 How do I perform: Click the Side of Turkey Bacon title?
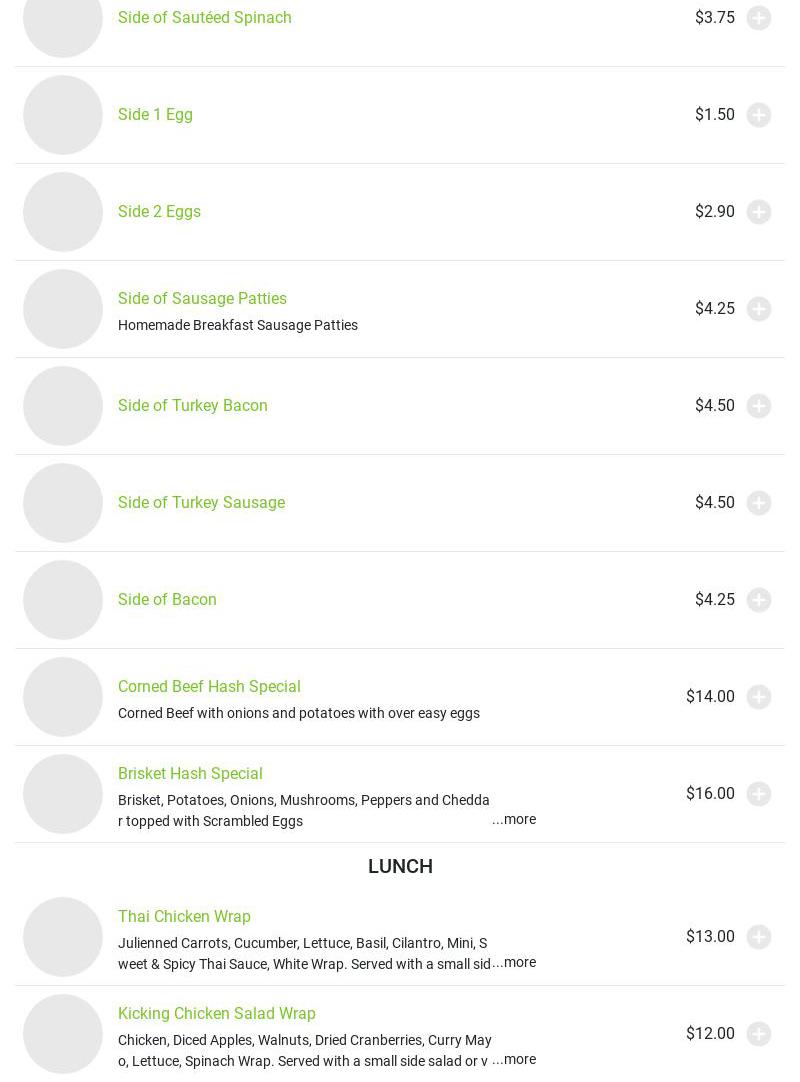pos(192,406)
